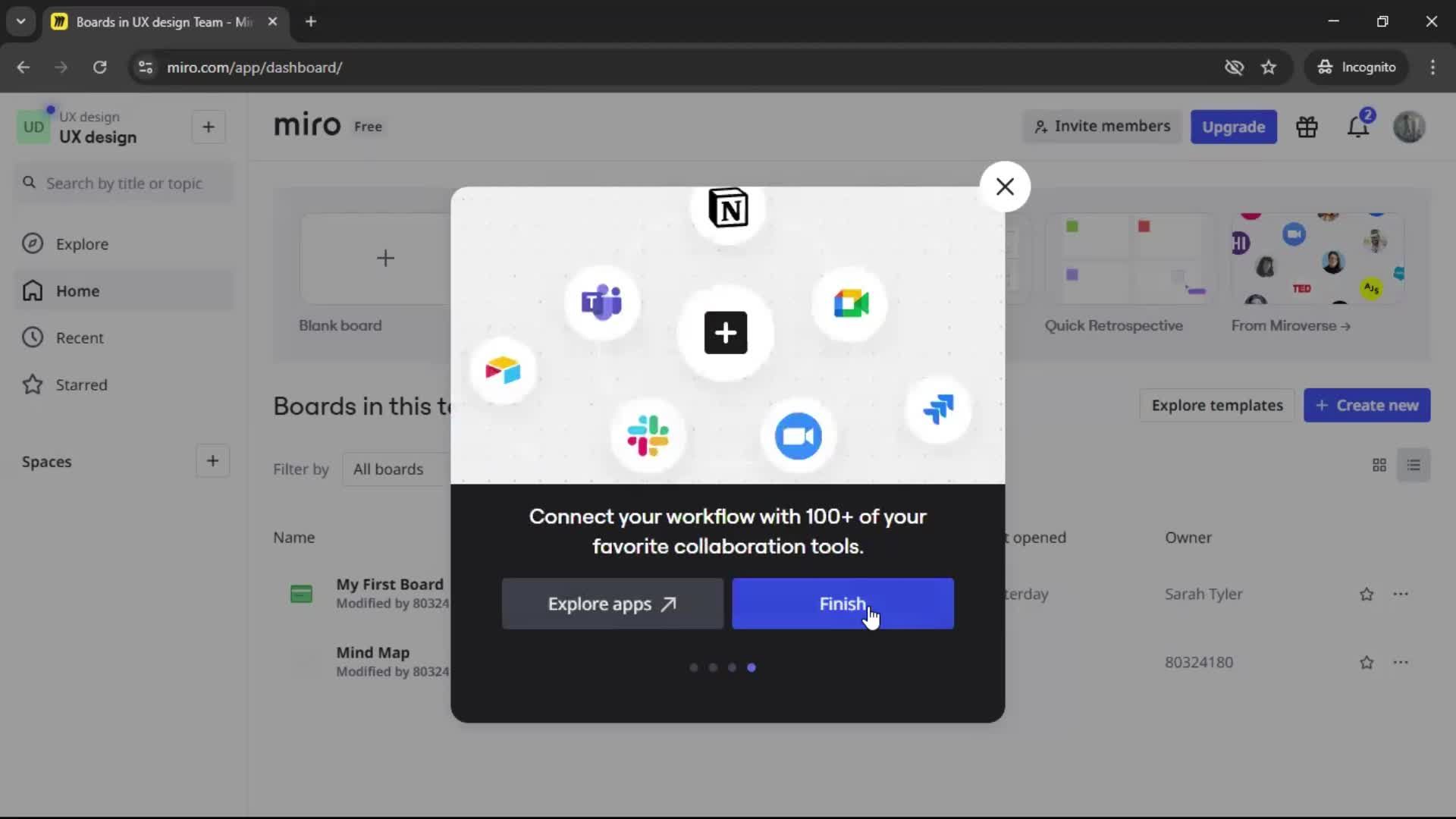Open the Mind Map board
This screenshot has width=1456, height=819.
click(x=372, y=653)
